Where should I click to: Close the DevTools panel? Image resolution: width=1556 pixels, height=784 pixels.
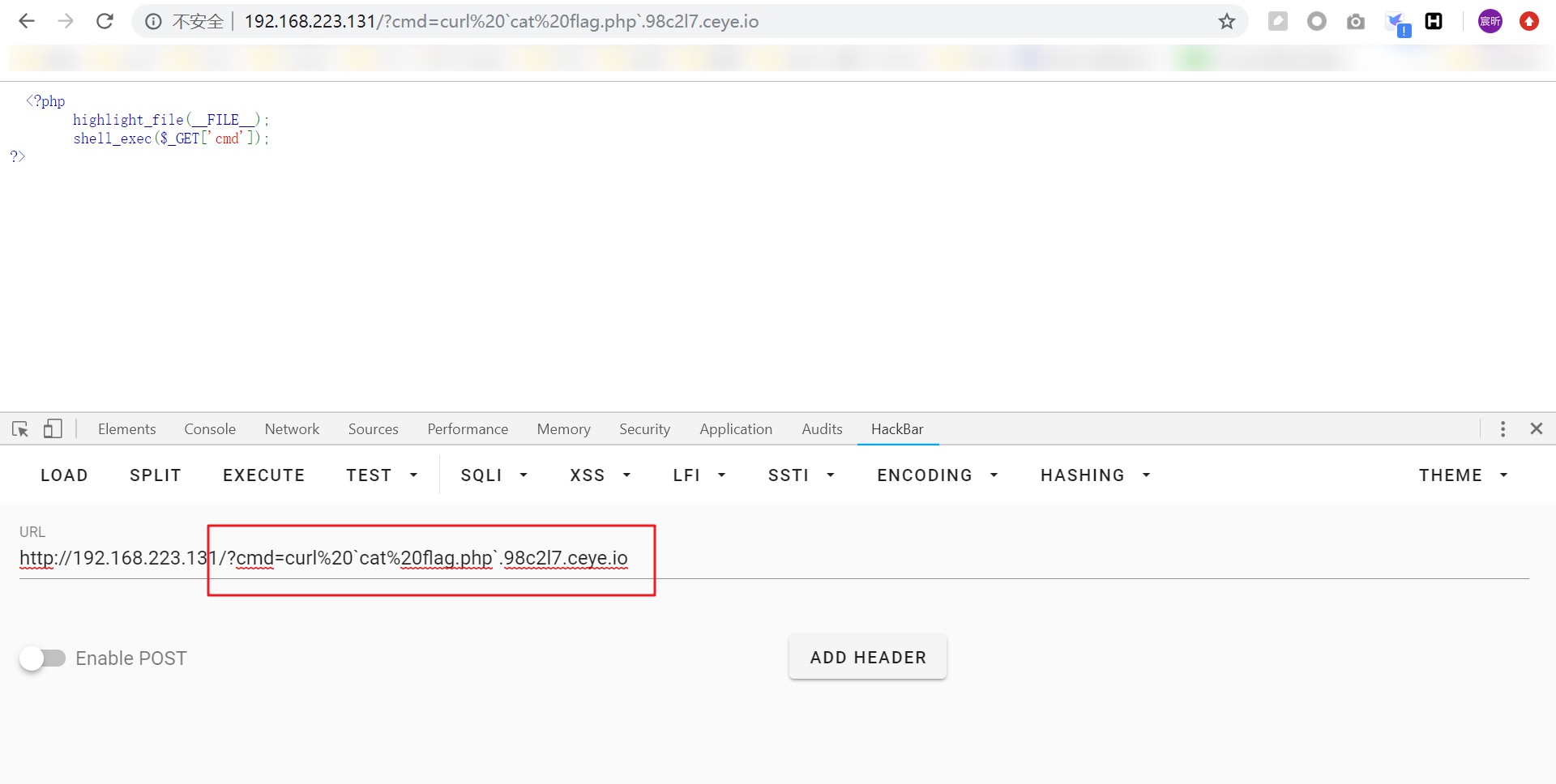1537,428
